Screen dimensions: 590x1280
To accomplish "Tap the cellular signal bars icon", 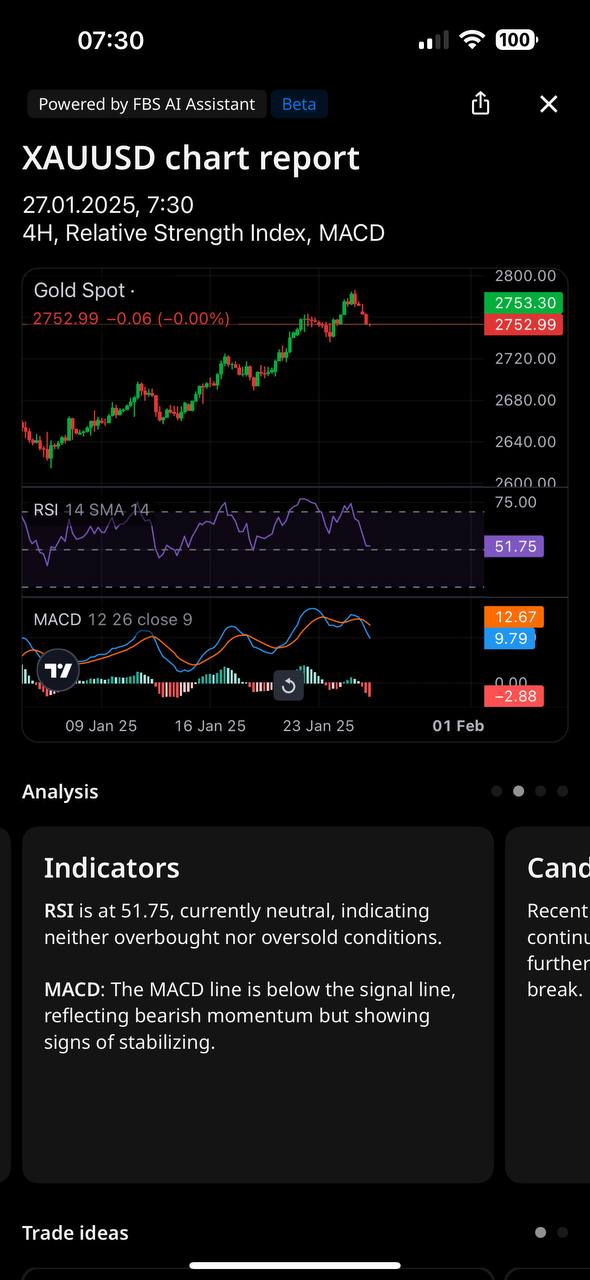I will [x=433, y=41].
